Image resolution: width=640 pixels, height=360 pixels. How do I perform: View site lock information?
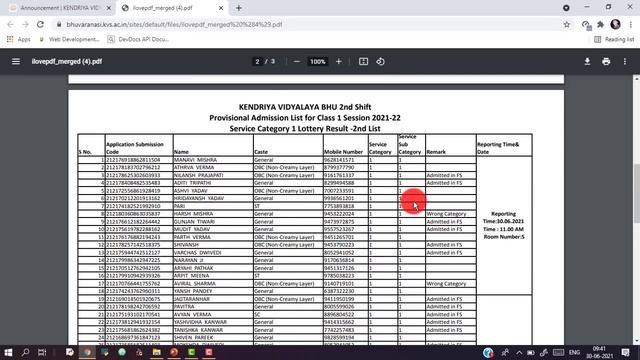tap(59, 24)
